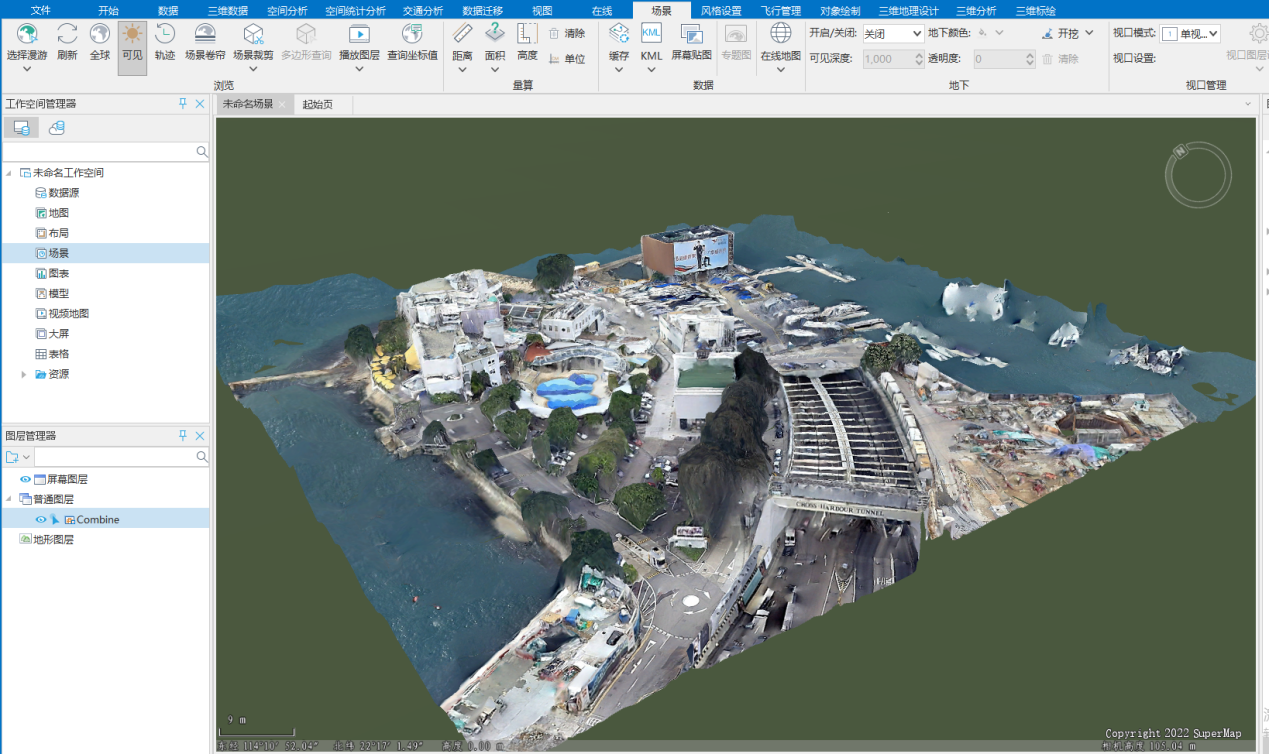
Task: Hide the Combine layer using eye icon
Action: click(41, 520)
